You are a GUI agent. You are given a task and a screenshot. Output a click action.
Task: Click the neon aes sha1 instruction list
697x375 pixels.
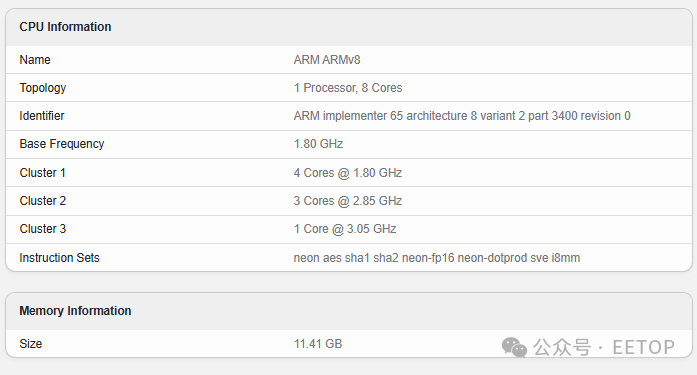click(x=437, y=258)
